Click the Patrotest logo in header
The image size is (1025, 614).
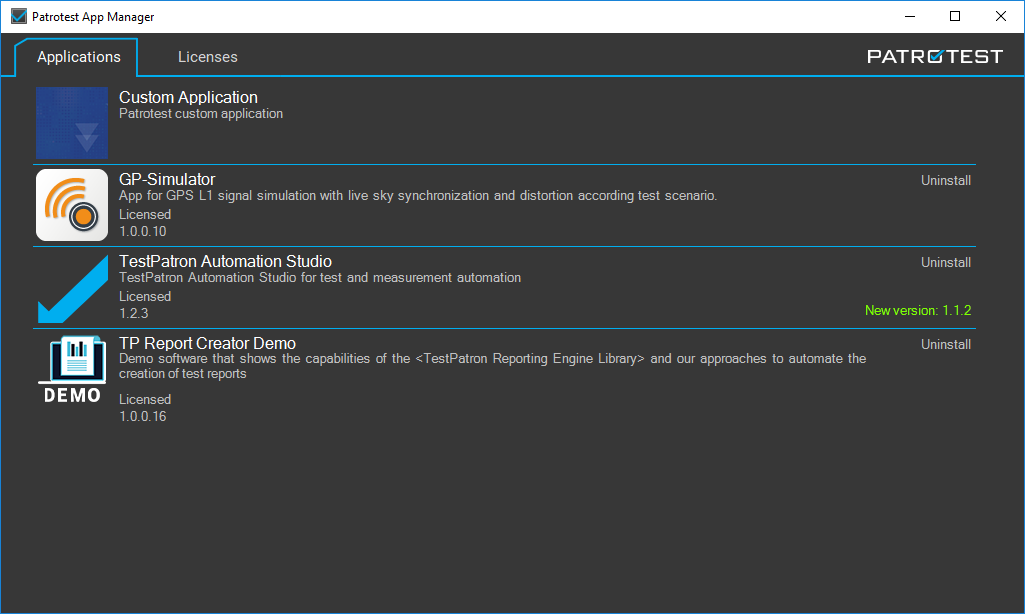(934, 57)
